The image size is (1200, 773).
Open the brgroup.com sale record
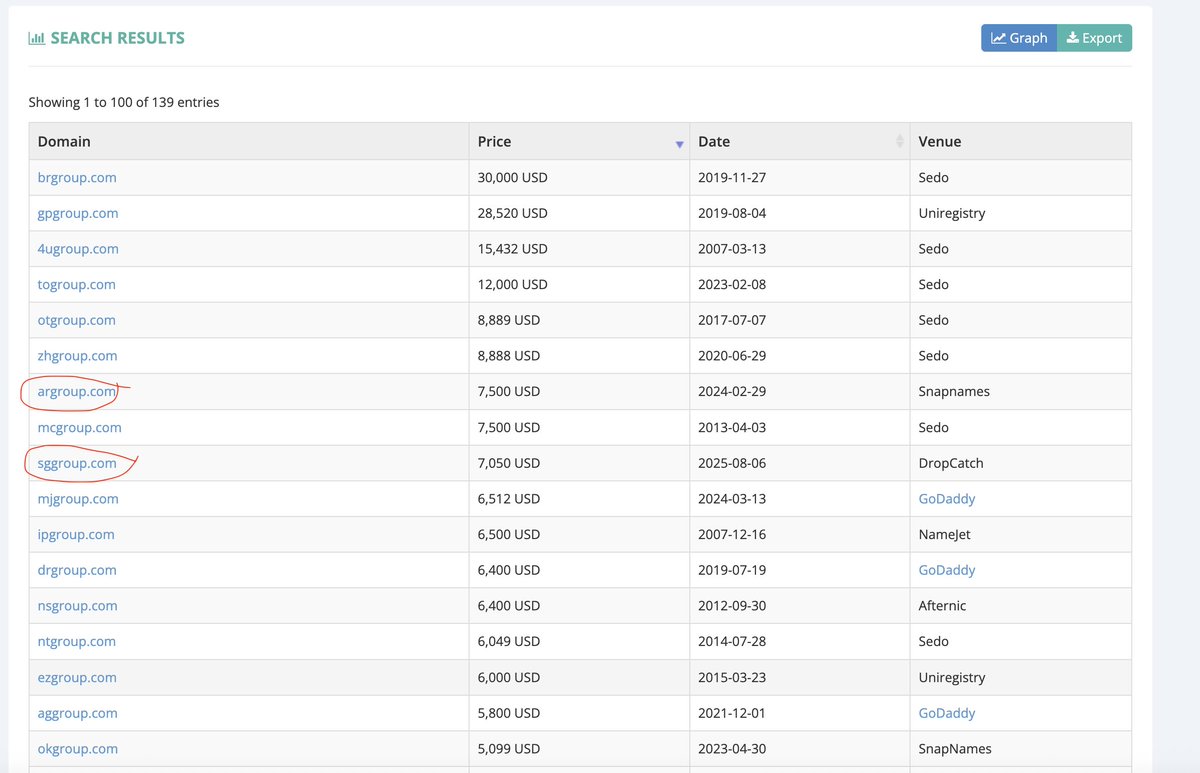coord(77,177)
